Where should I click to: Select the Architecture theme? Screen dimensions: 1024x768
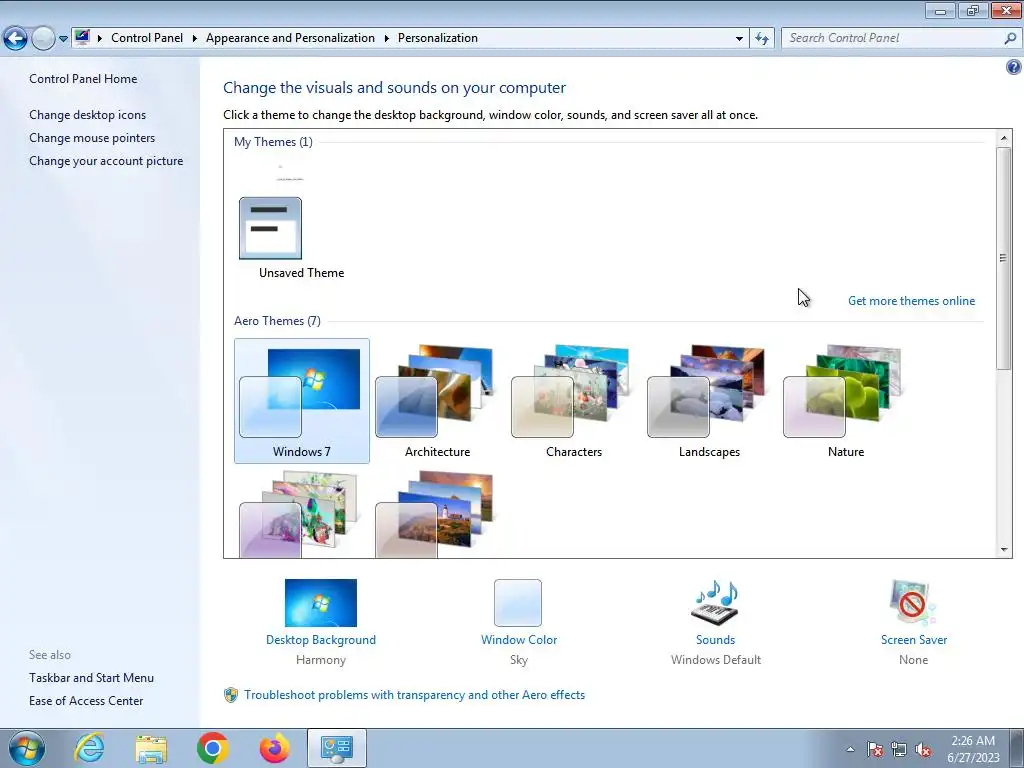pyautogui.click(x=438, y=400)
